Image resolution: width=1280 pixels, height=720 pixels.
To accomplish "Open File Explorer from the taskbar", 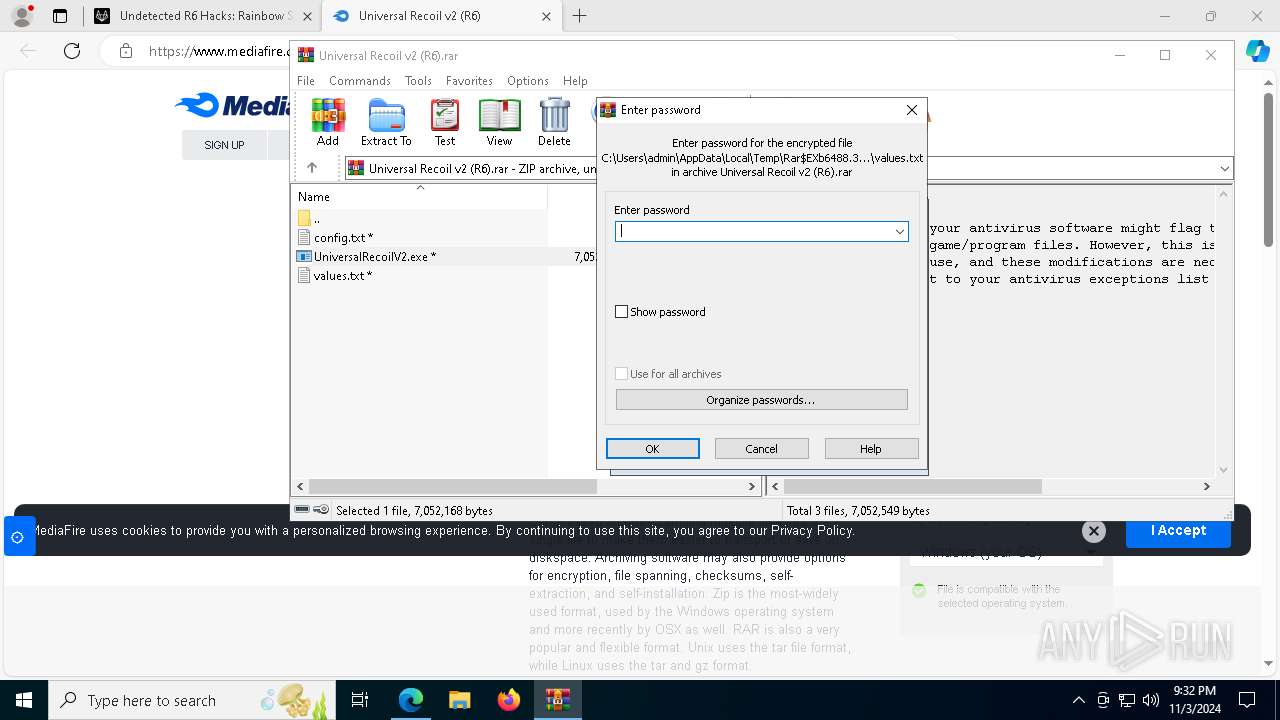I will [x=460, y=700].
